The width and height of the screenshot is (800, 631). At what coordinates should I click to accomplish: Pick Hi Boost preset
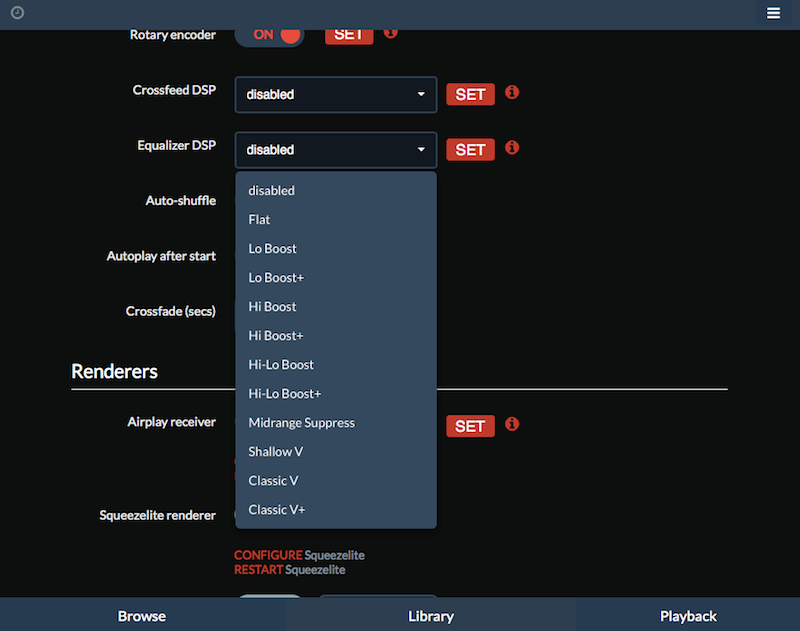pos(336,307)
